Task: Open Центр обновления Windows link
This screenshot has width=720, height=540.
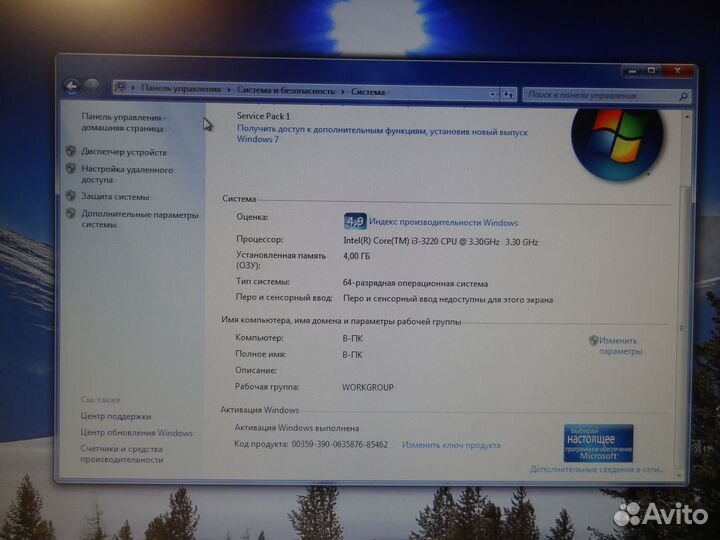Action: point(137,433)
